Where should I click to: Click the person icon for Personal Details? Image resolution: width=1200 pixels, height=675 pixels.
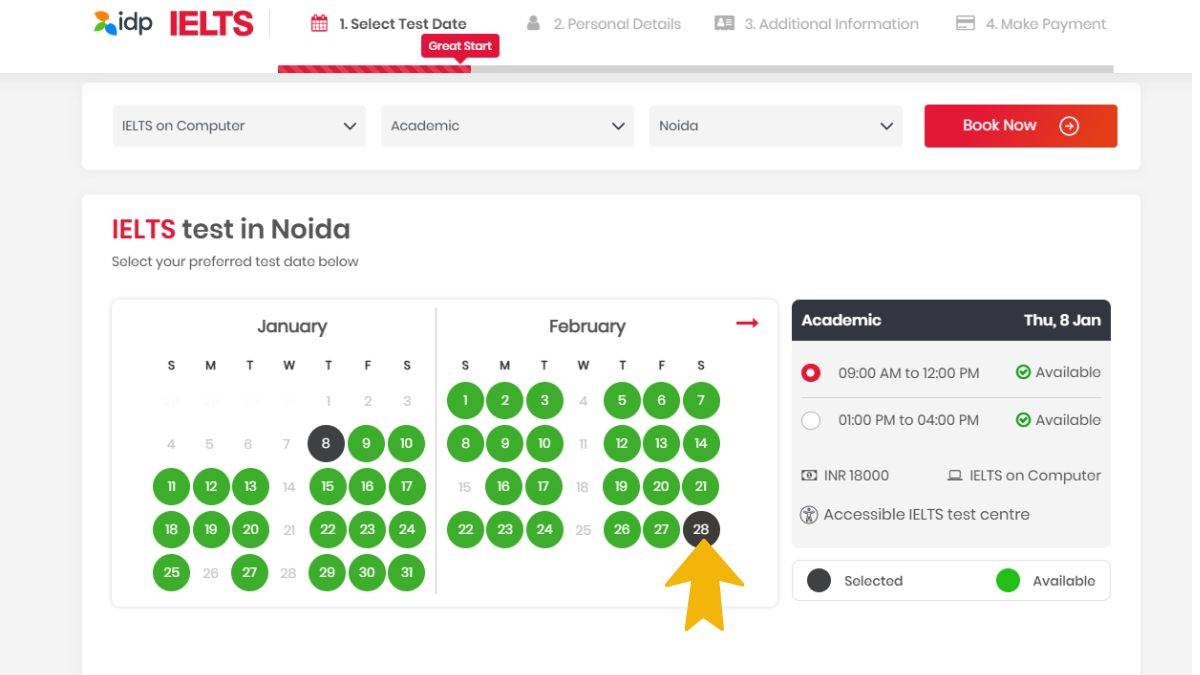click(534, 23)
